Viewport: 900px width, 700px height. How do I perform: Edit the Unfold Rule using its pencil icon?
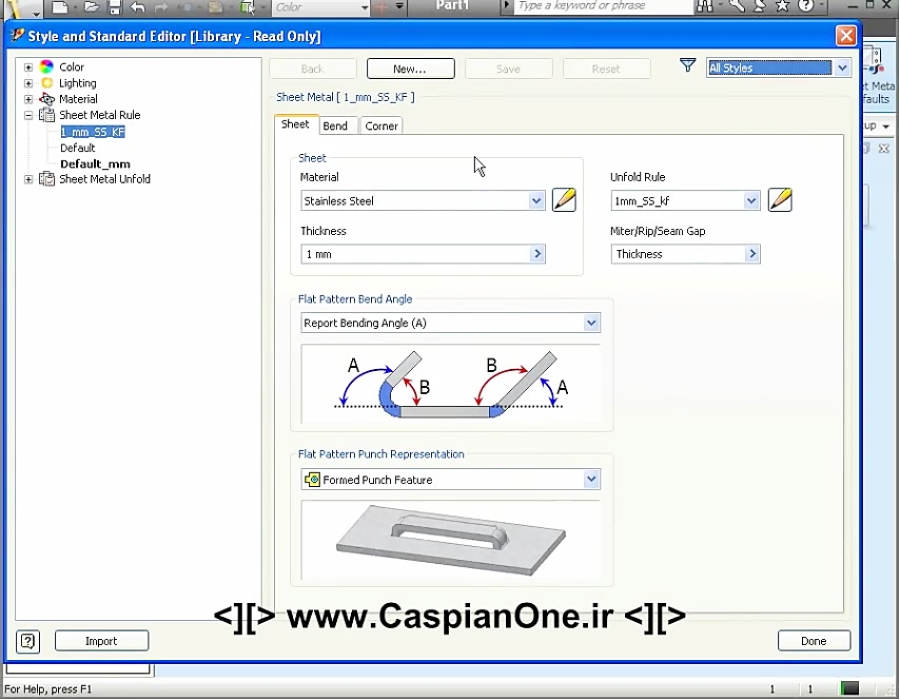[x=780, y=200]
